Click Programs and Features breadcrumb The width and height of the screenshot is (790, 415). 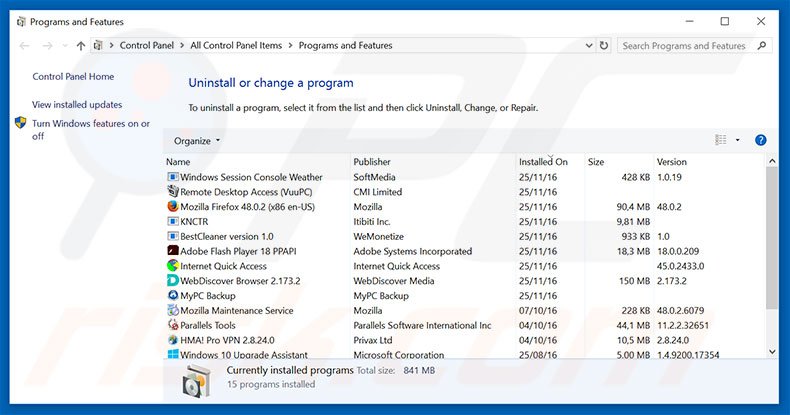click(x=346, y=45)
